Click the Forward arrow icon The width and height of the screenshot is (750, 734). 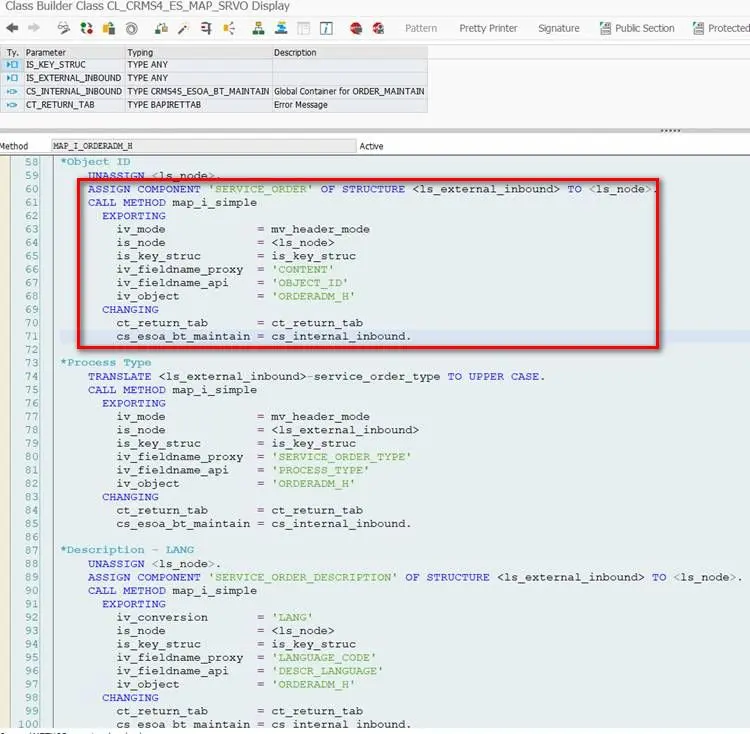[34, 28]
